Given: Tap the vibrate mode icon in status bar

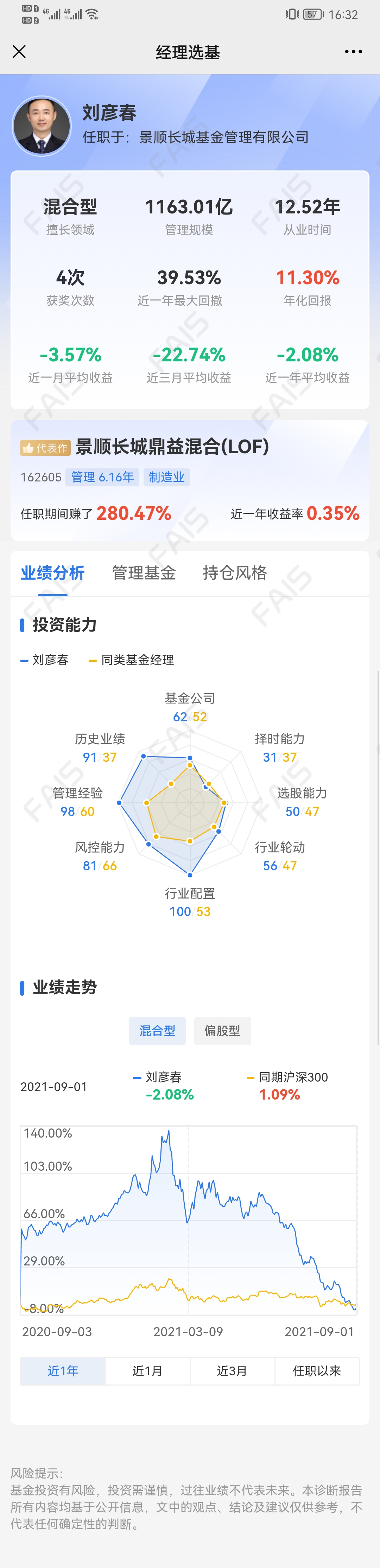Looking at the screenshot, I should (x=292, y=14).
